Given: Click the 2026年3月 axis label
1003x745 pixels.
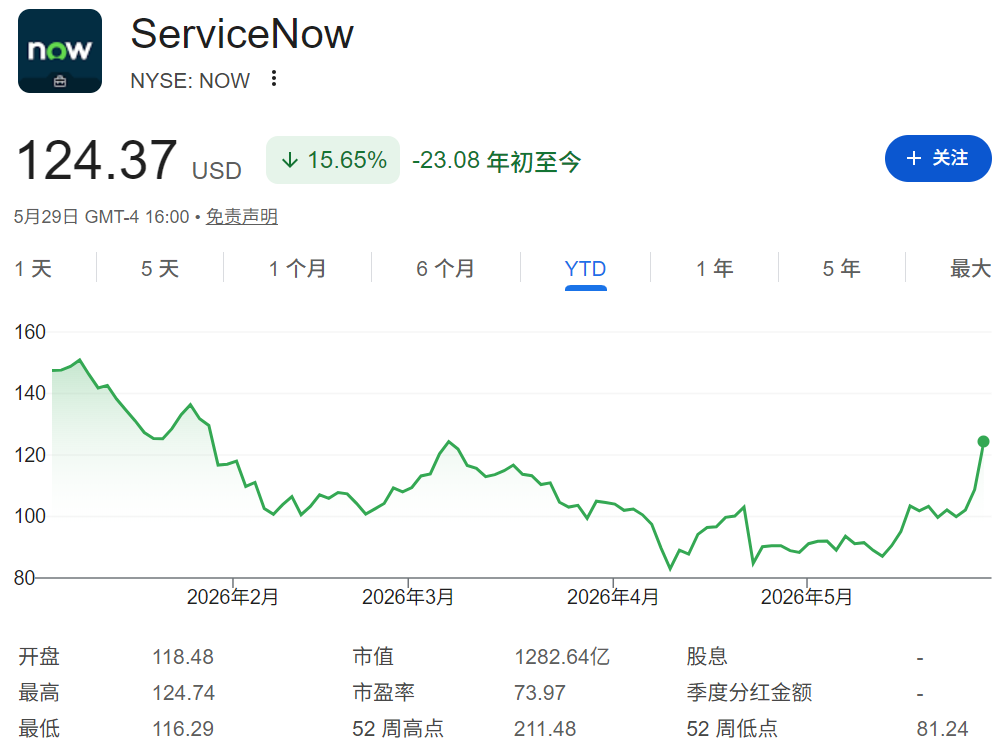Looking at the screenshot, I should click(408, 597).
